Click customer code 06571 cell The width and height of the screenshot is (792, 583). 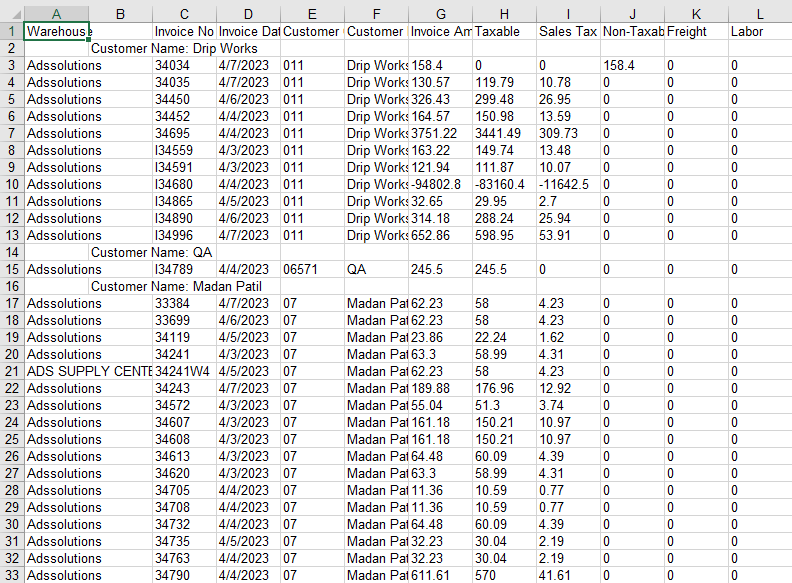coord(312,269)
